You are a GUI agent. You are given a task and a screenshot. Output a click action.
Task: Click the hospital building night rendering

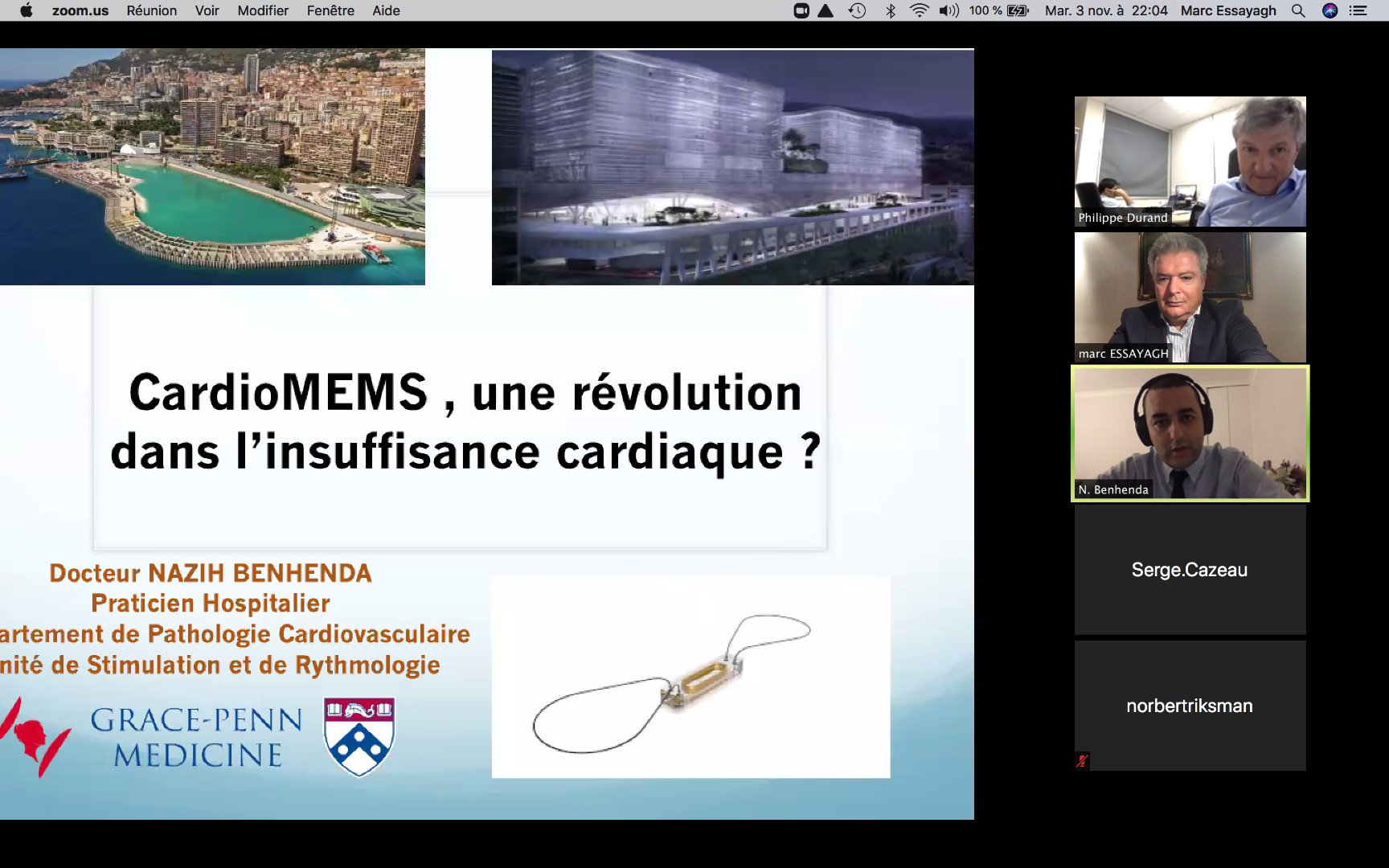pyautogui.click(x=733, y=167)
